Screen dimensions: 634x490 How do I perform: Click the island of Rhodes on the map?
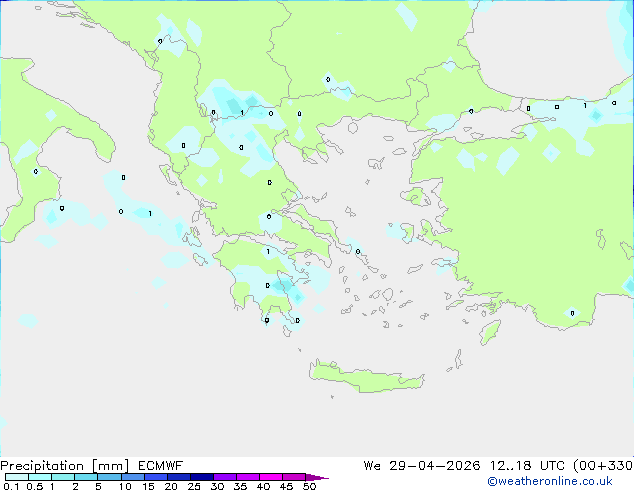(488, 331)
